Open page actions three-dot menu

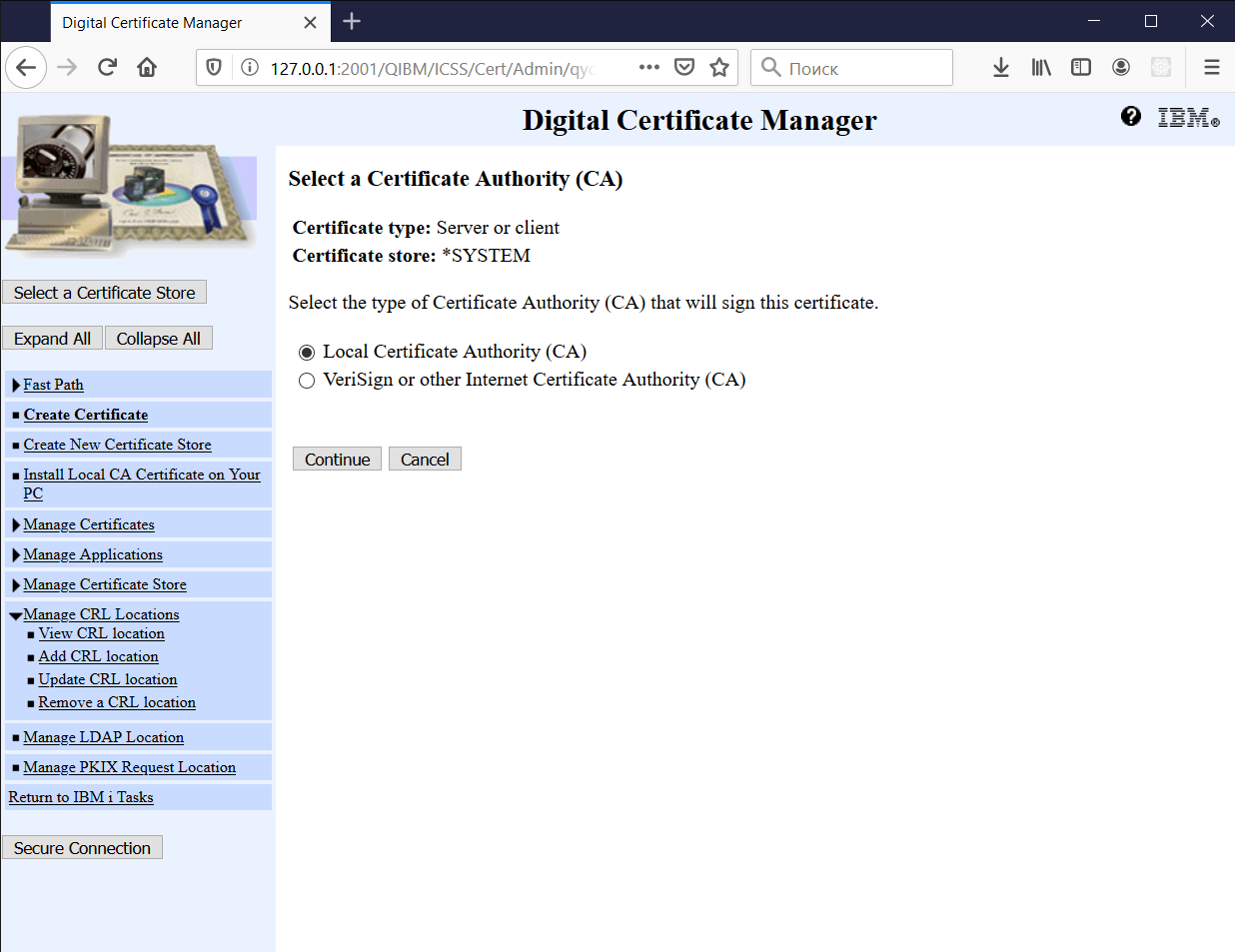point(649,67)
